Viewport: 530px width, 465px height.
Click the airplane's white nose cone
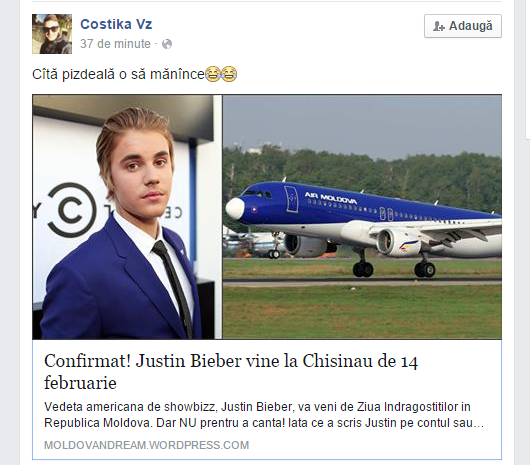[235, 208]
